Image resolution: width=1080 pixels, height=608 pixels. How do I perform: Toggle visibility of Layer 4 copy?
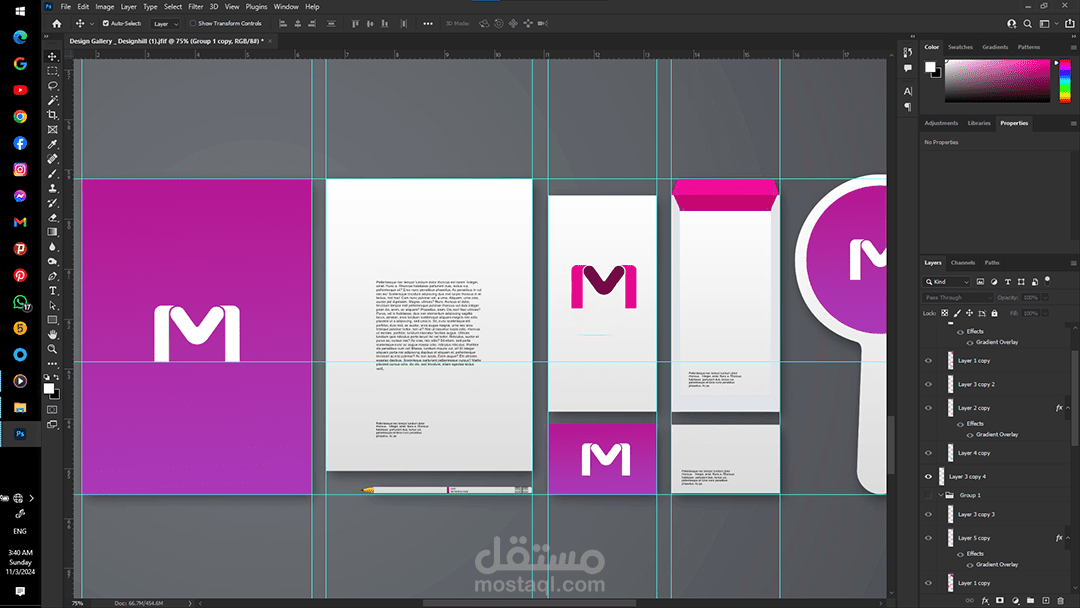[x=928, y=453]
